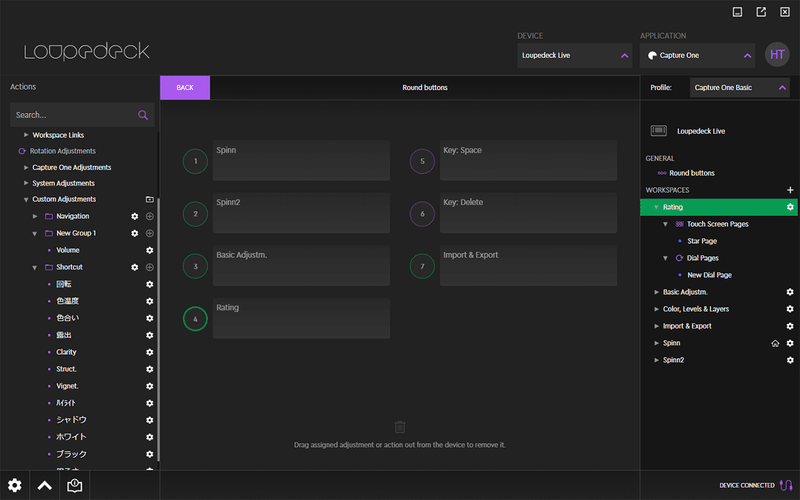Select round button 7 circle

pos(422,266)
